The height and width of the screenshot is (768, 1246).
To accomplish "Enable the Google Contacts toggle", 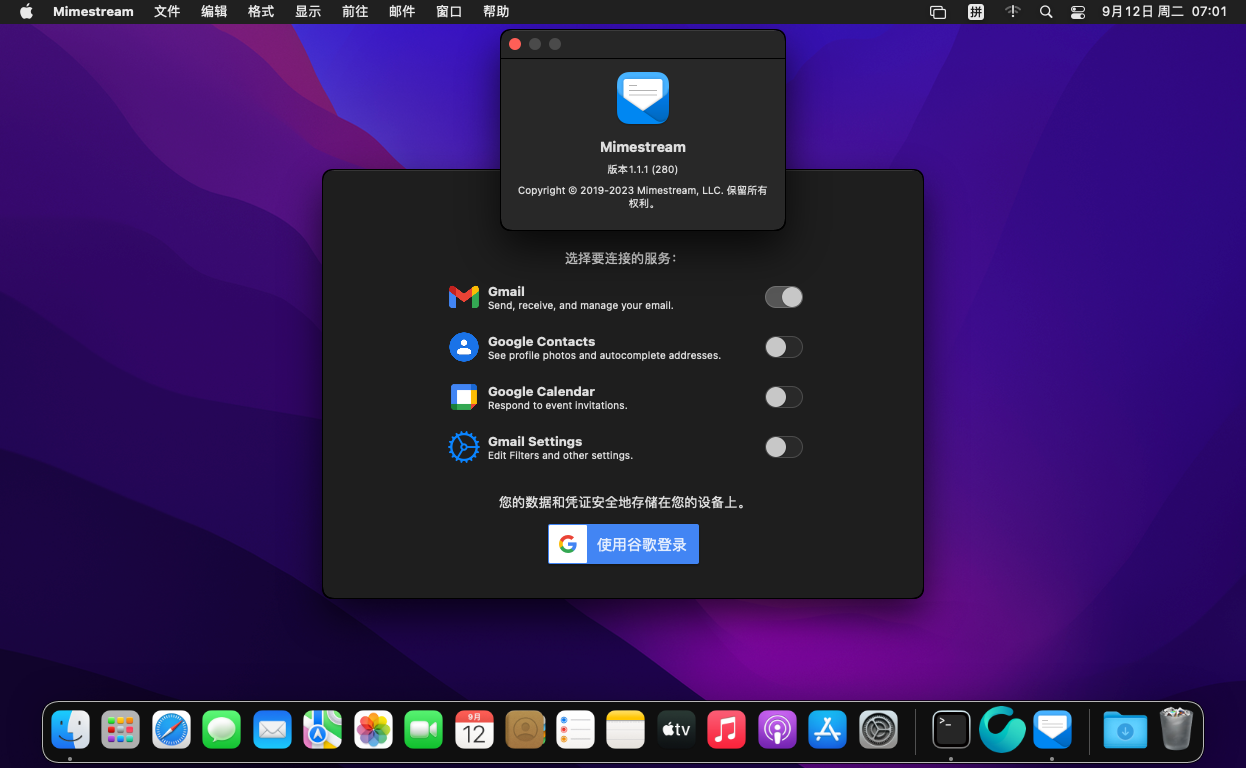I will tap(784, 347).
